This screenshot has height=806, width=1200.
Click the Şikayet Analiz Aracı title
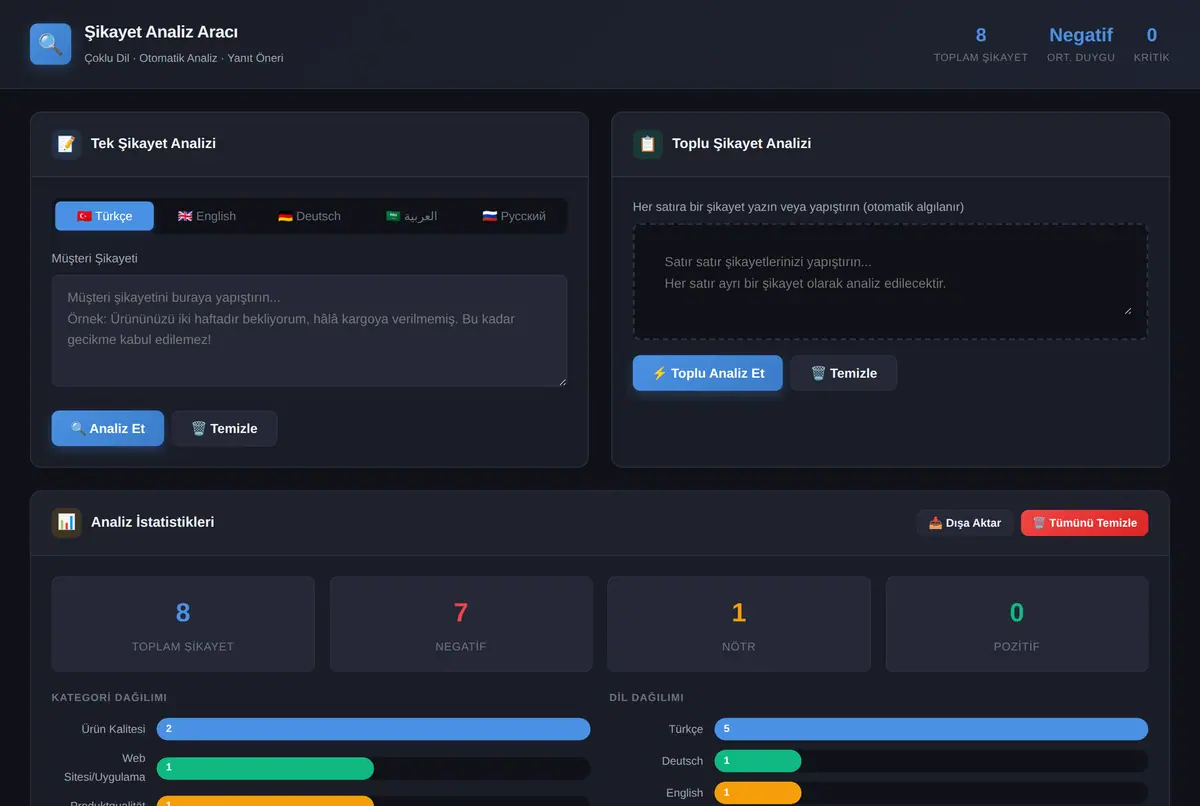pyautogui.click(x=161, y=33)
